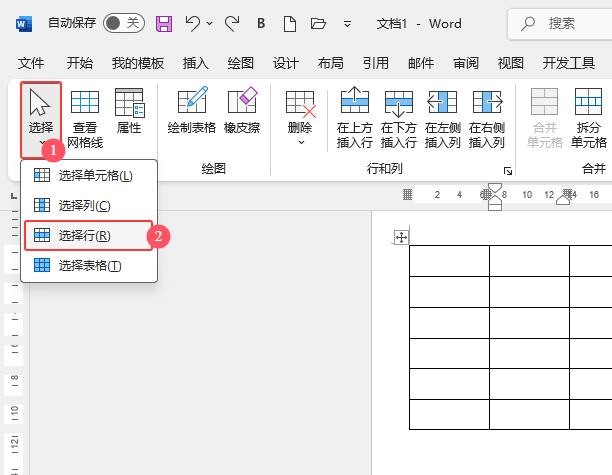Screen dimensions: 612x475
Task: Click the bottom-left table cell
Action: 449,415
